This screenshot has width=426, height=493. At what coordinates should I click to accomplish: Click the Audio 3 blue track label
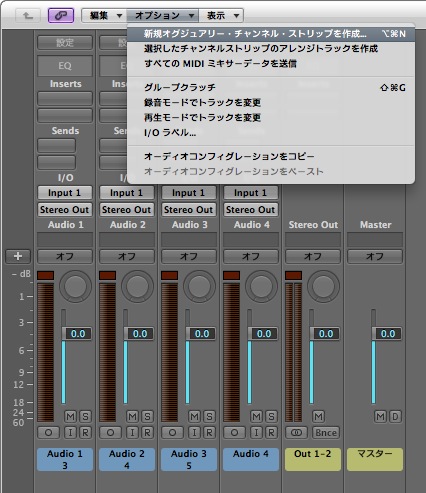(189, 459)
